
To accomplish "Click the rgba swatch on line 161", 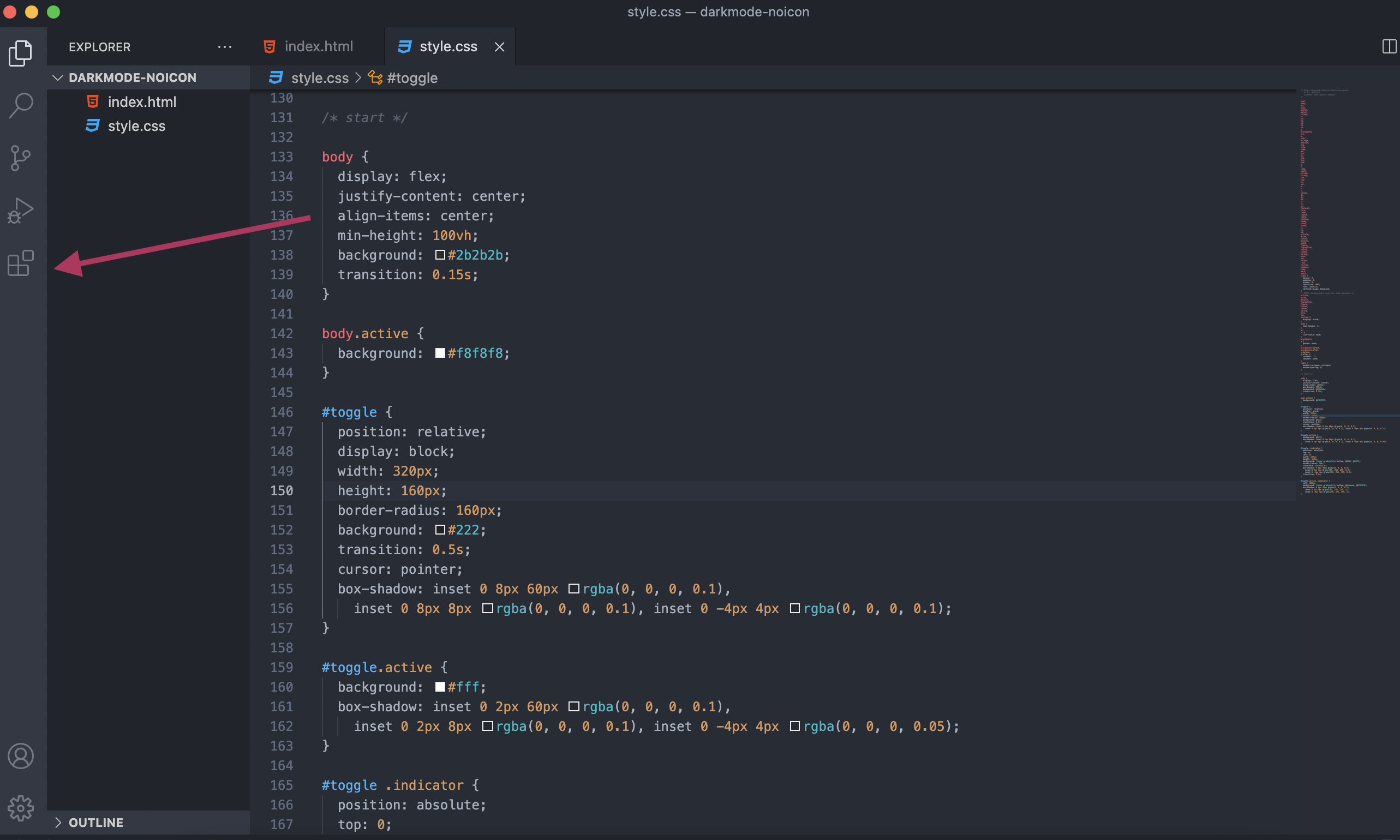I will 573,706.
